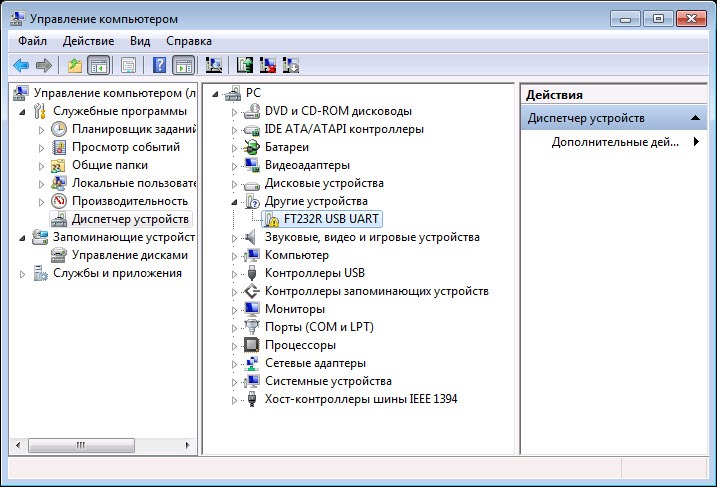Expand IDE ATA/ATAPI контроллеры node
This screenshot has width=717, height=487.
point(234,130)
